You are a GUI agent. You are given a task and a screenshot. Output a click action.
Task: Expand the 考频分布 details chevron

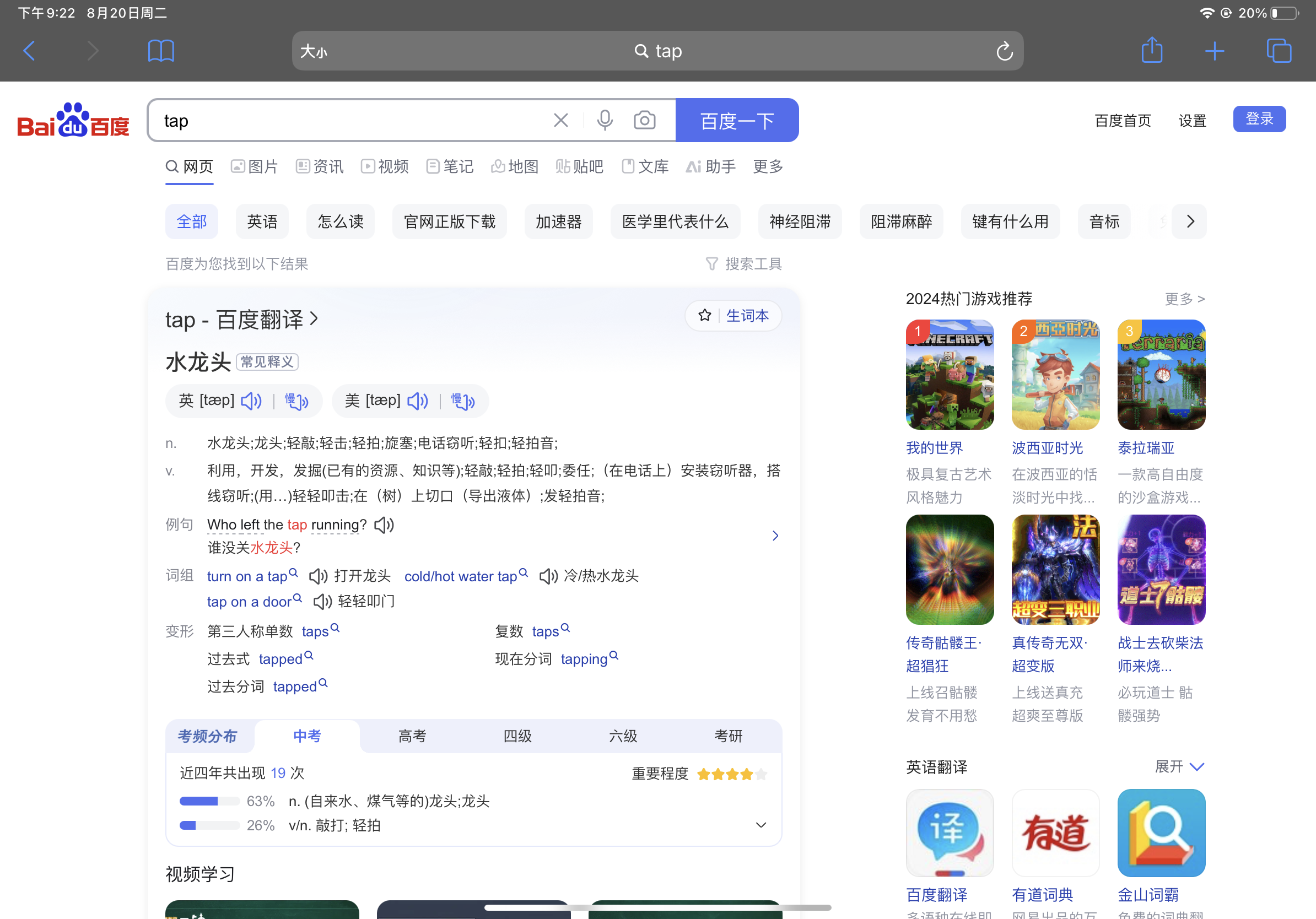(x=761, y=825)
